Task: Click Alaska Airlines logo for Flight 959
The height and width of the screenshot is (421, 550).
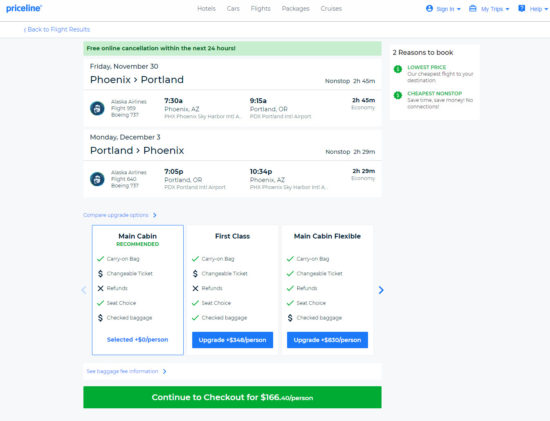Action: point(97,108)
